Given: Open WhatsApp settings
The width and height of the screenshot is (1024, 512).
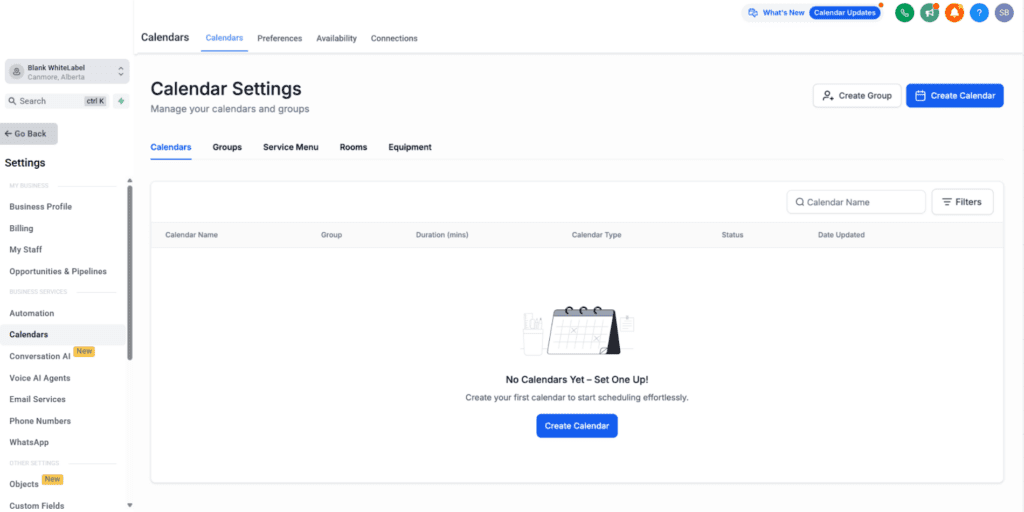Looking at the screenshot, I should [29, 442].
